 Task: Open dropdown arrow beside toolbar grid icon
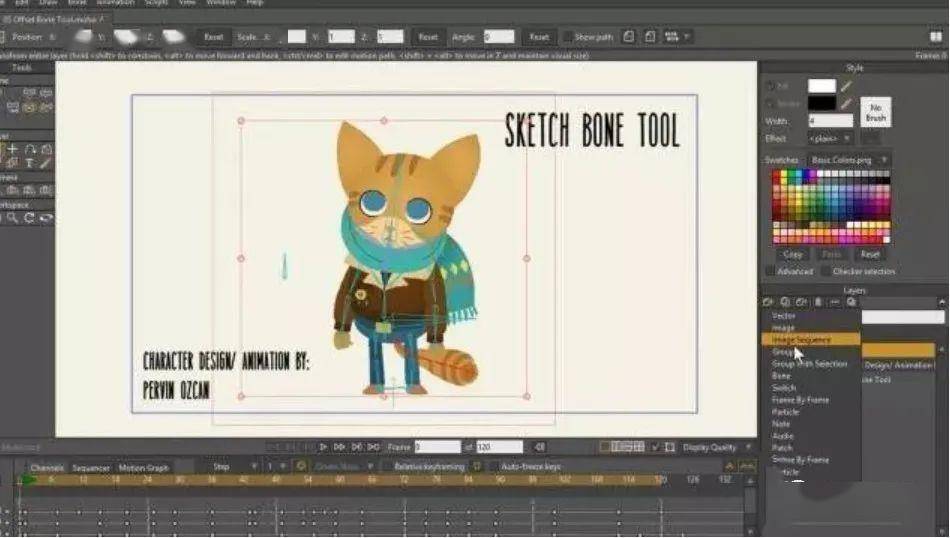tap(687, 36)
